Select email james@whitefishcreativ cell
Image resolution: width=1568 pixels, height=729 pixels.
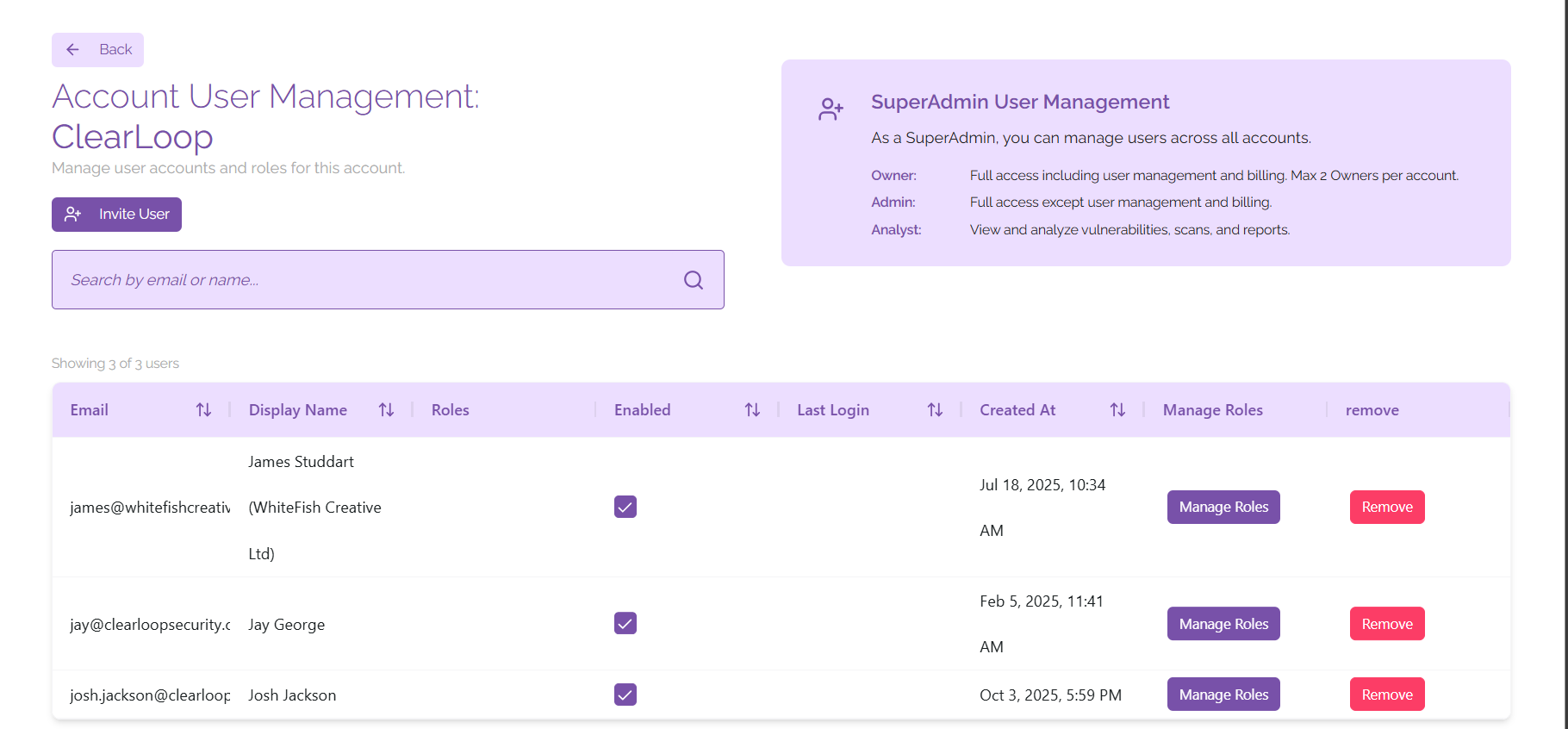[150, 508]
